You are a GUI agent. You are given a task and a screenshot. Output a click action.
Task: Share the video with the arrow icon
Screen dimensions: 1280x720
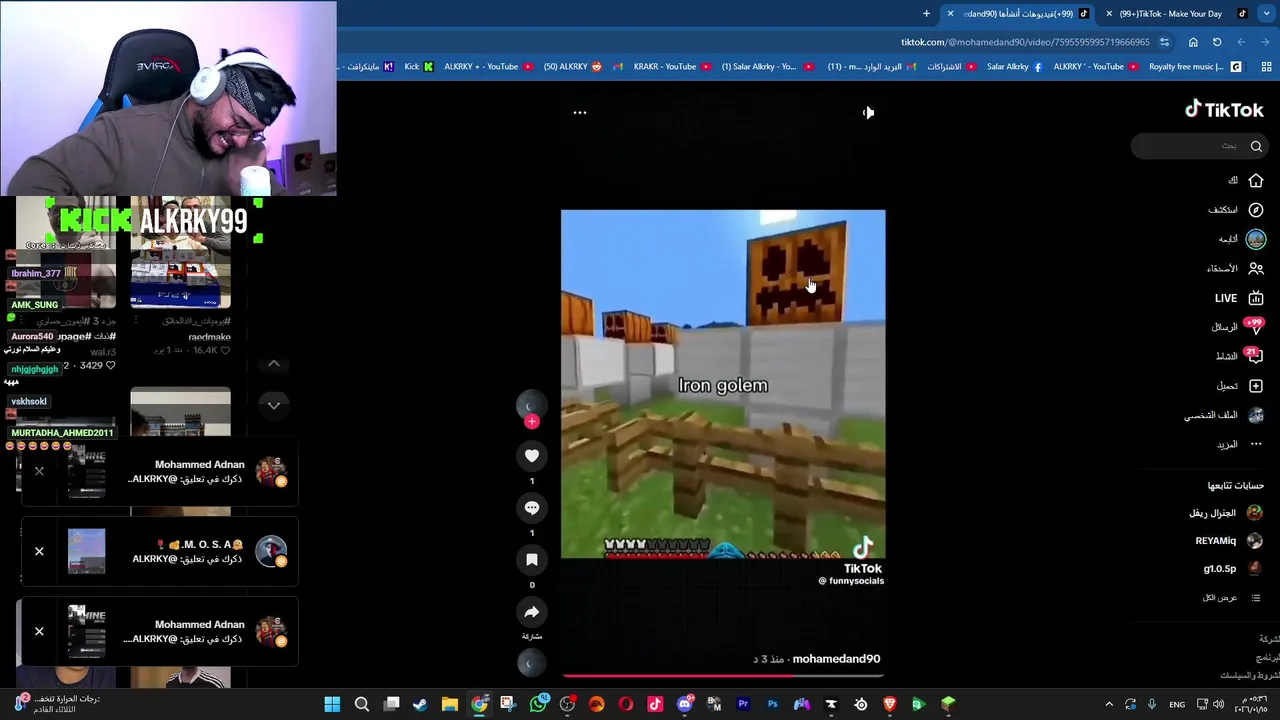pos(532,612)
